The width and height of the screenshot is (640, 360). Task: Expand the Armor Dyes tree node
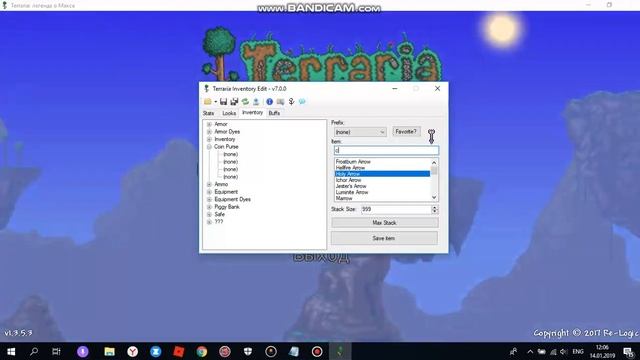[x=209, y=131]
